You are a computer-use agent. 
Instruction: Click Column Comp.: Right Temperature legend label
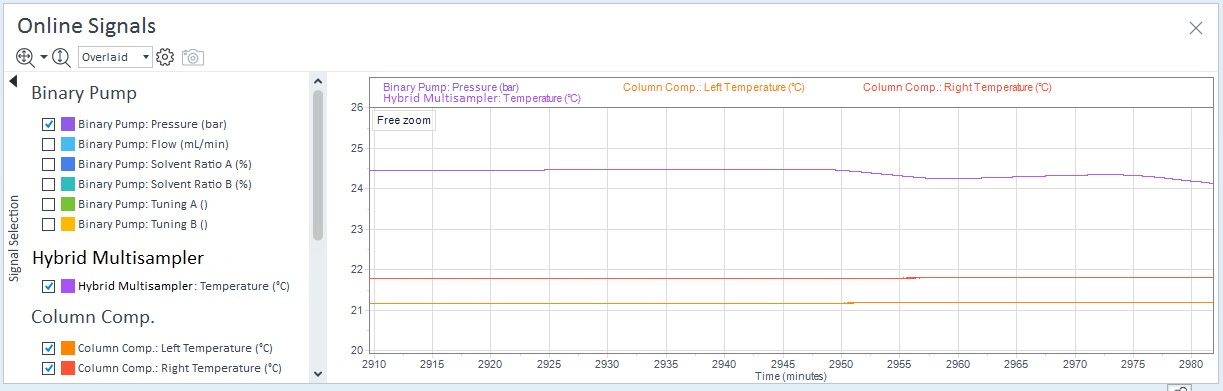click(x=957, y=88)
